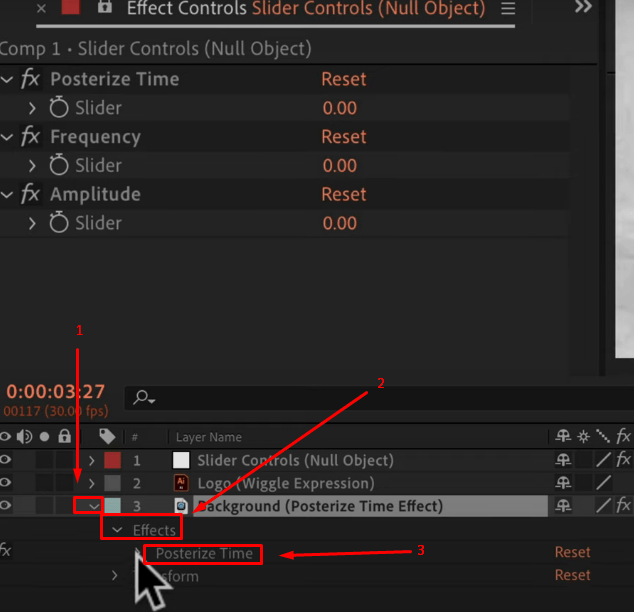Image resolution: width=634 pixels, height=612 pixels.
Task: Reset the Frequency slider effect
Action: (x=344, y=137)
